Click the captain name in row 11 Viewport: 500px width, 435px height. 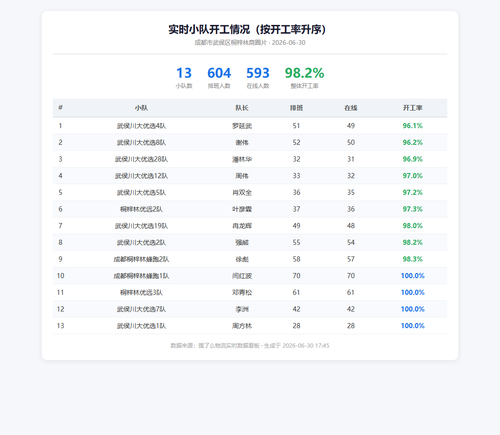(242, 292)
